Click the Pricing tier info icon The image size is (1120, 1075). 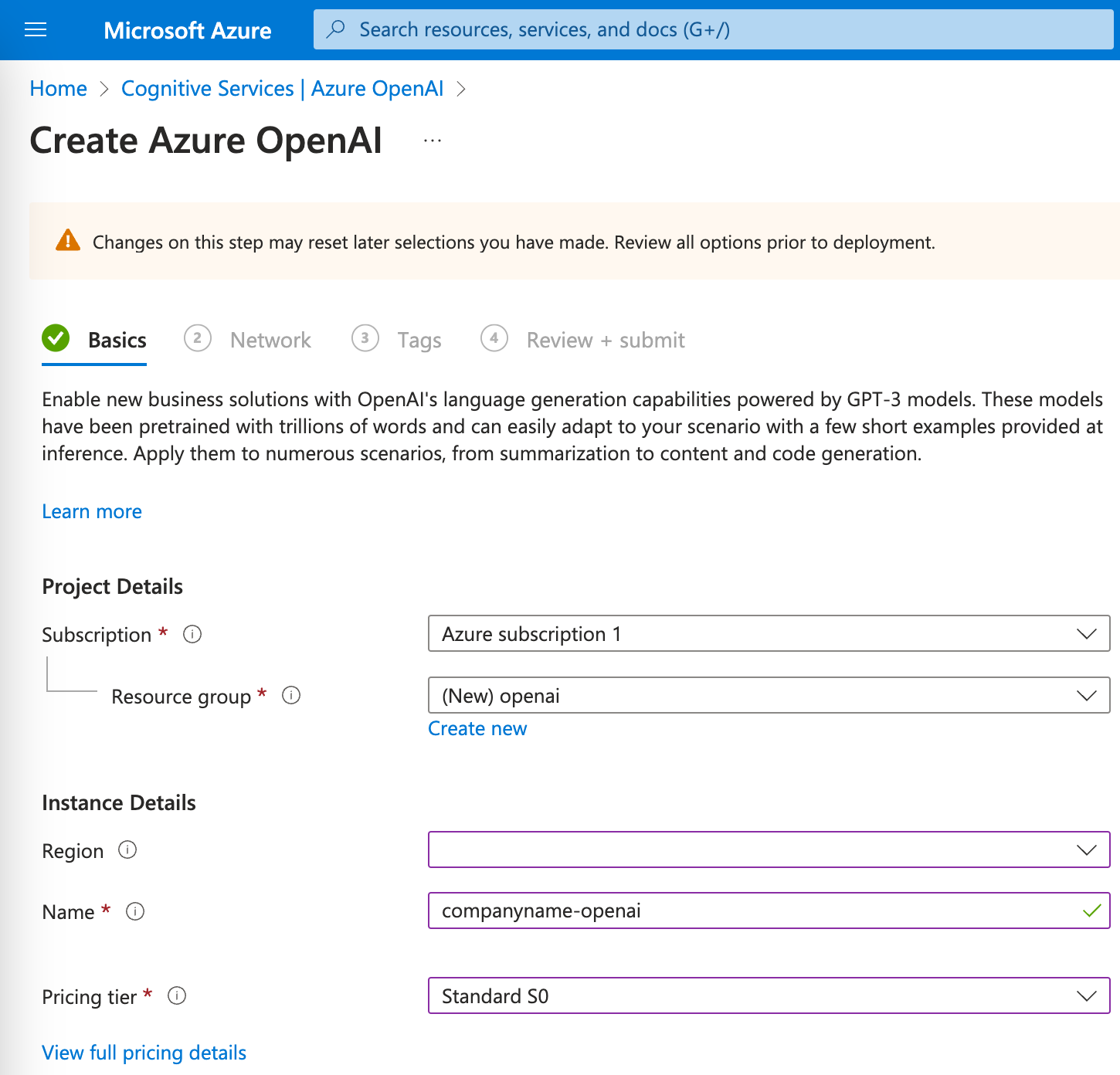(177, 996)
